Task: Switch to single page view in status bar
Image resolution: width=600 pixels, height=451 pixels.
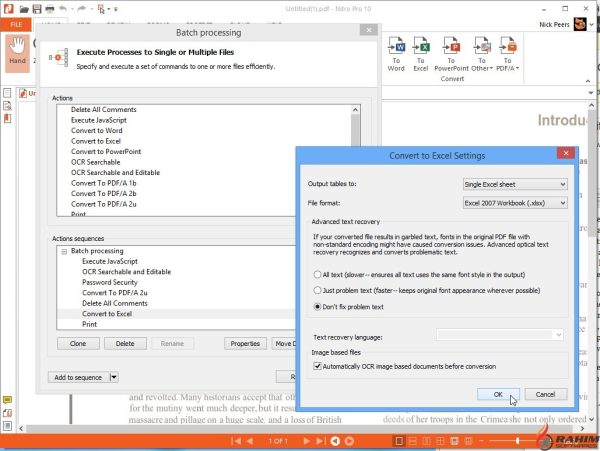Action: click(x=399, y=441)
